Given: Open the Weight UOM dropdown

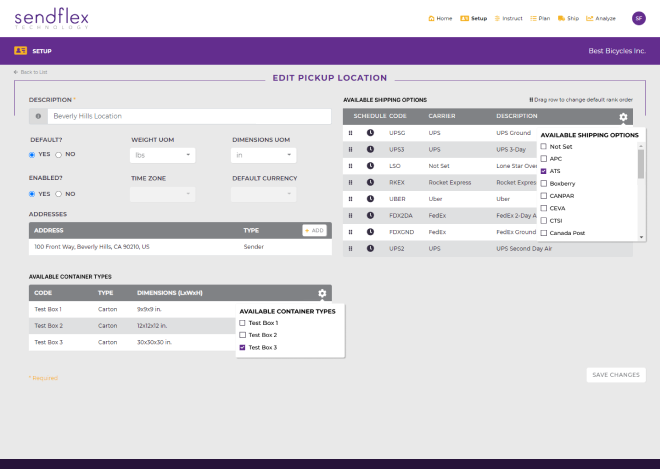Looking at the screenshot, I should [x=163, y=155].
